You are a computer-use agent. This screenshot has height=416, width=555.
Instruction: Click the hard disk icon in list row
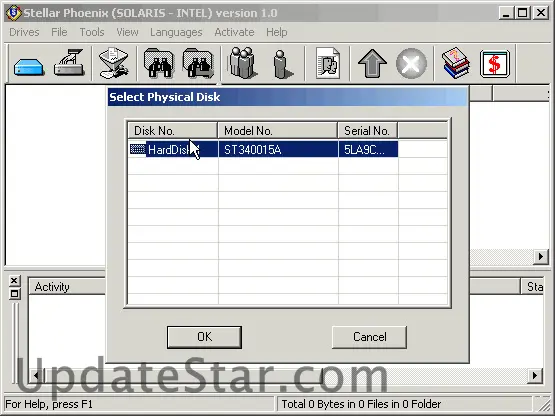tap(138, 149)
